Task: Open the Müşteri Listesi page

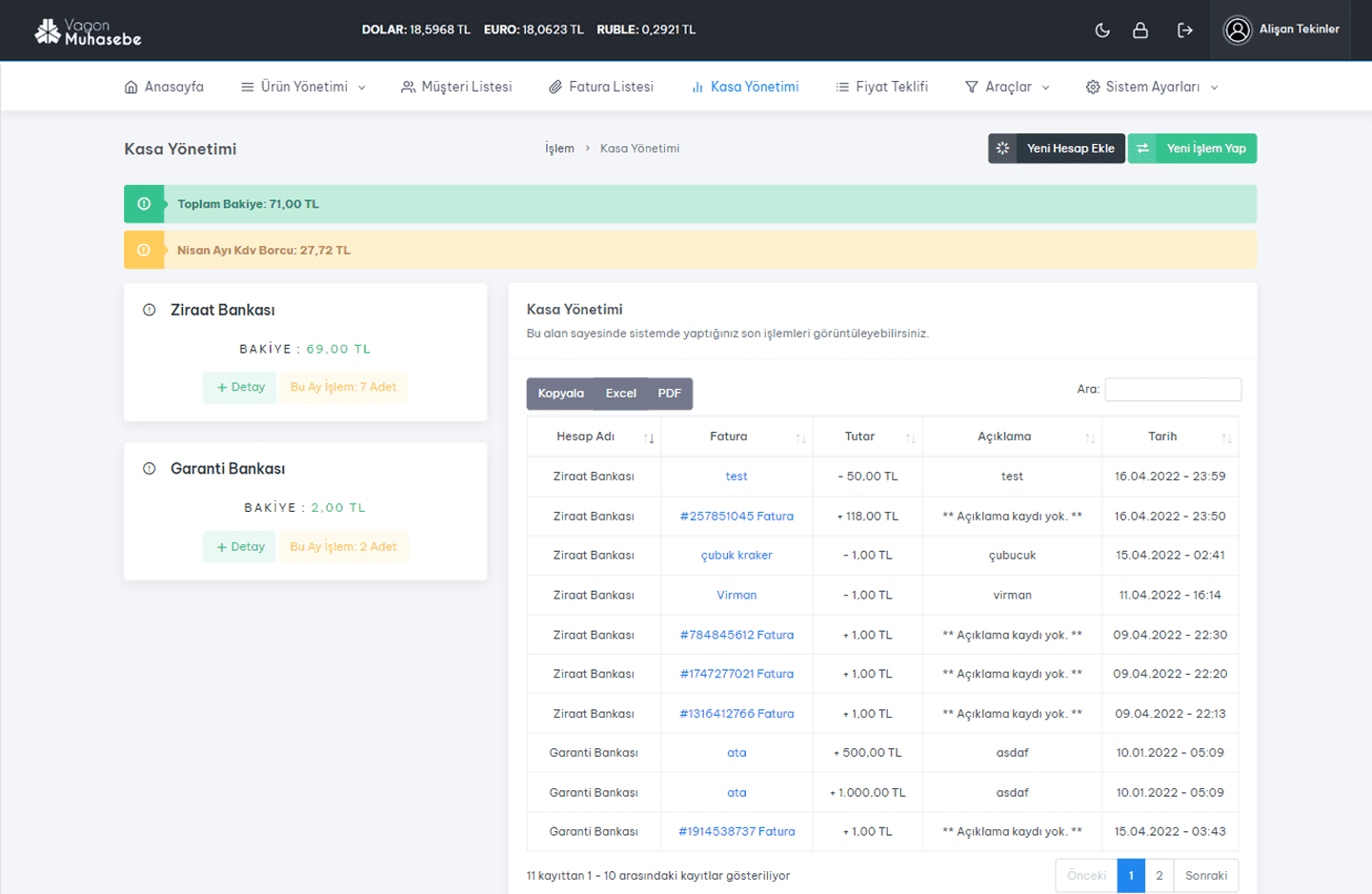Action: point(456,87)
